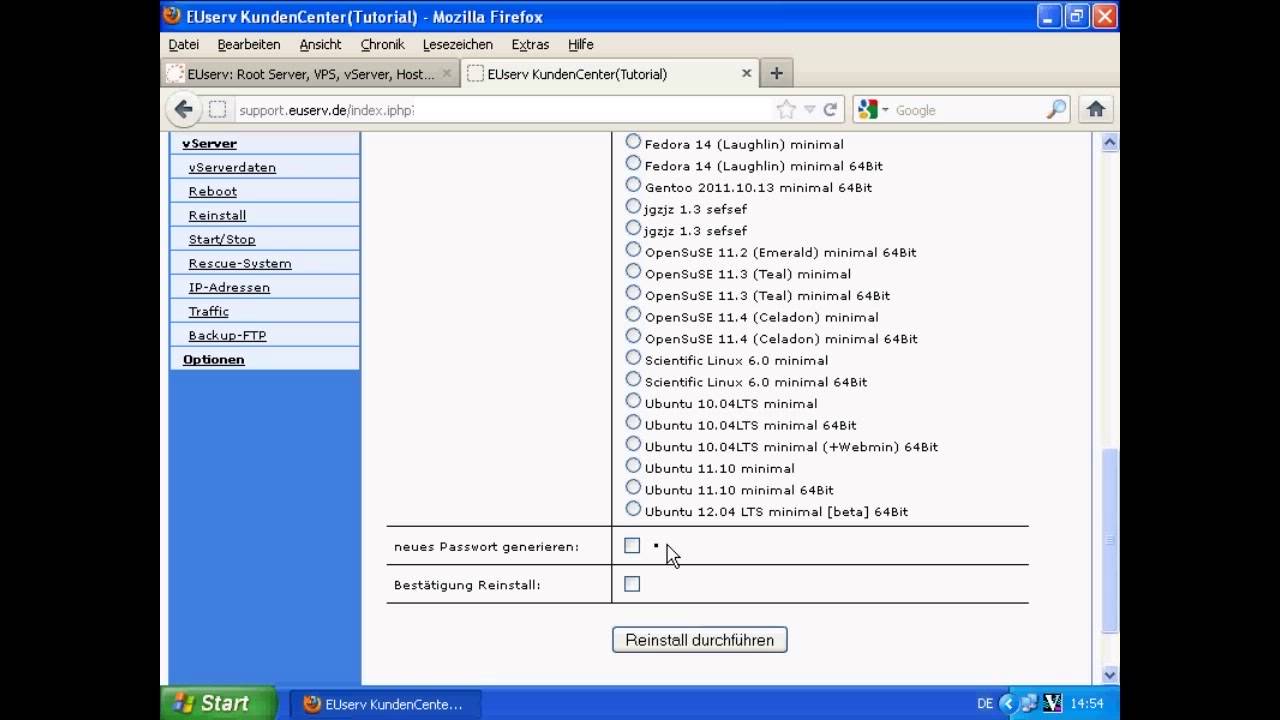
Task: Click the tray expand arrow icon
Action: click(x=1008, y=704)
